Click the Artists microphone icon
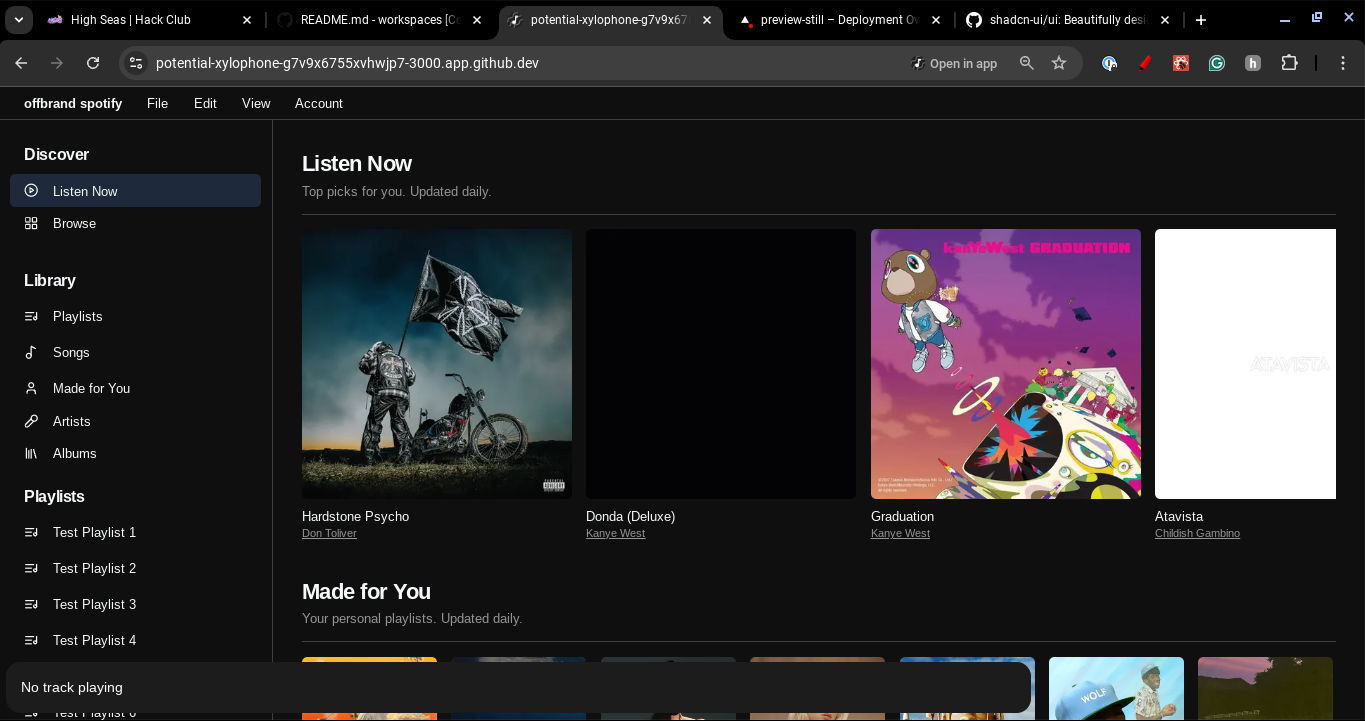Image resolution: width=1365 pixels, height=721 pixels. 31,421
